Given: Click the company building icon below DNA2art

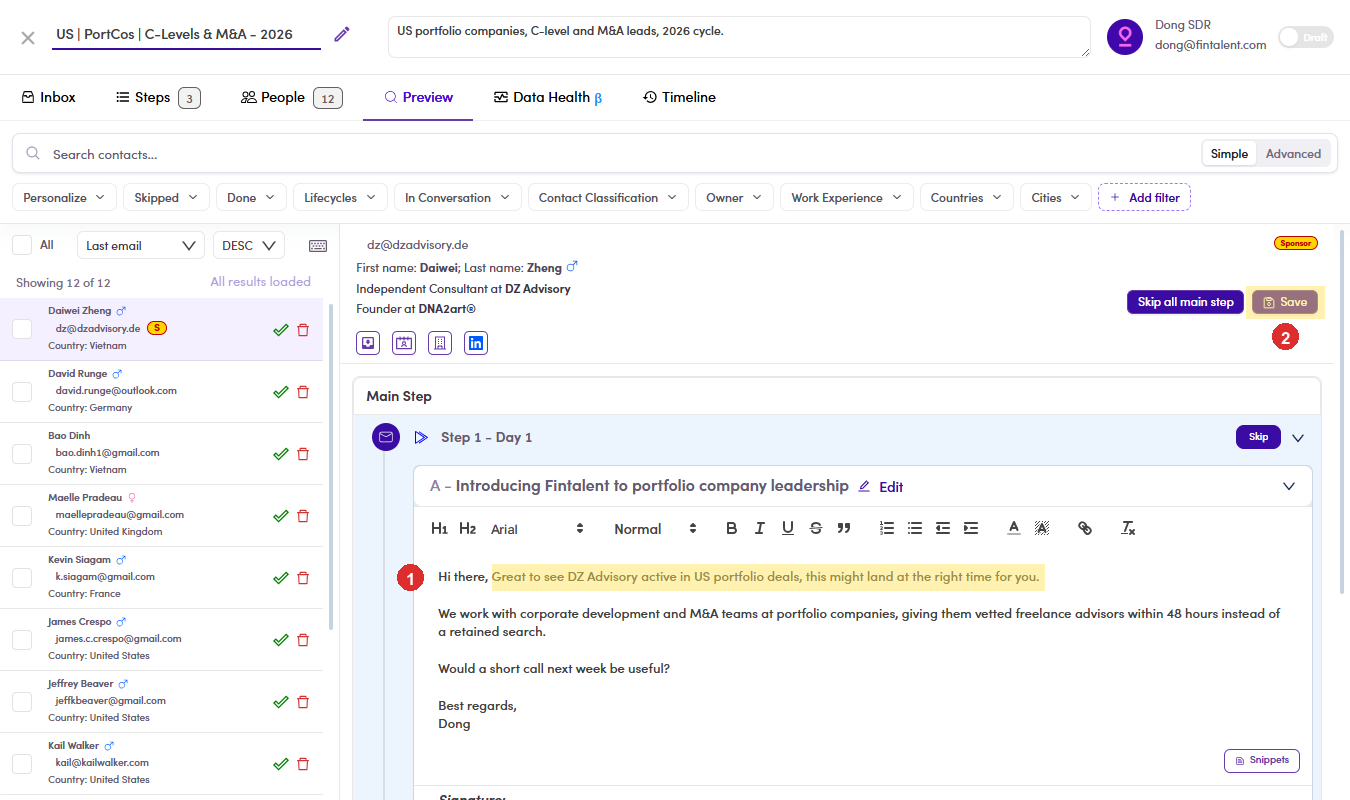Looking at the screenshot, I should [x=440, y=343].
